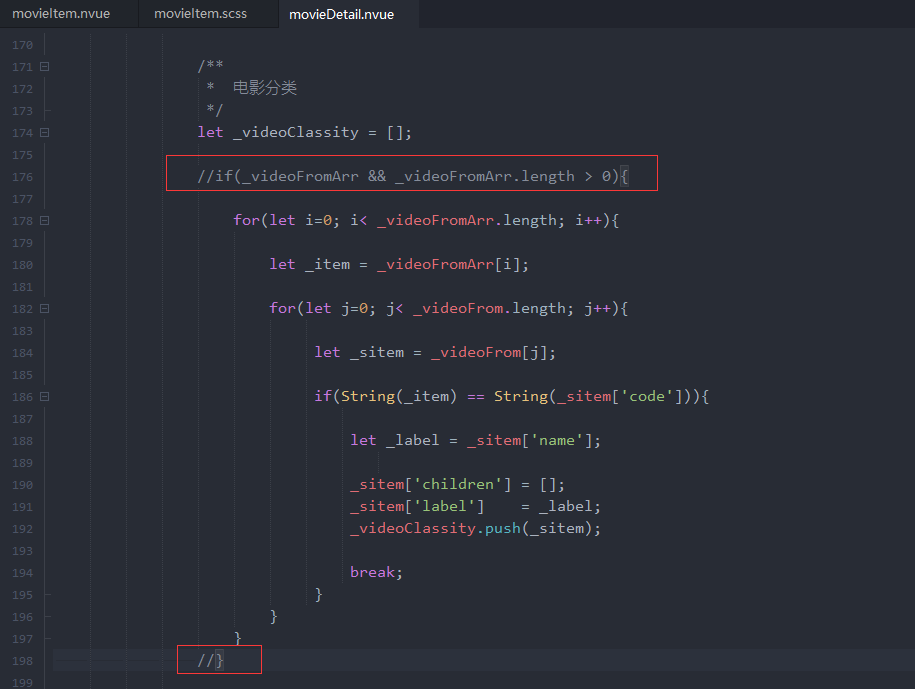Place cursor on 'let _sitem = _videoFrom[j];'
The image size is (915, 689).
[435, 352]
